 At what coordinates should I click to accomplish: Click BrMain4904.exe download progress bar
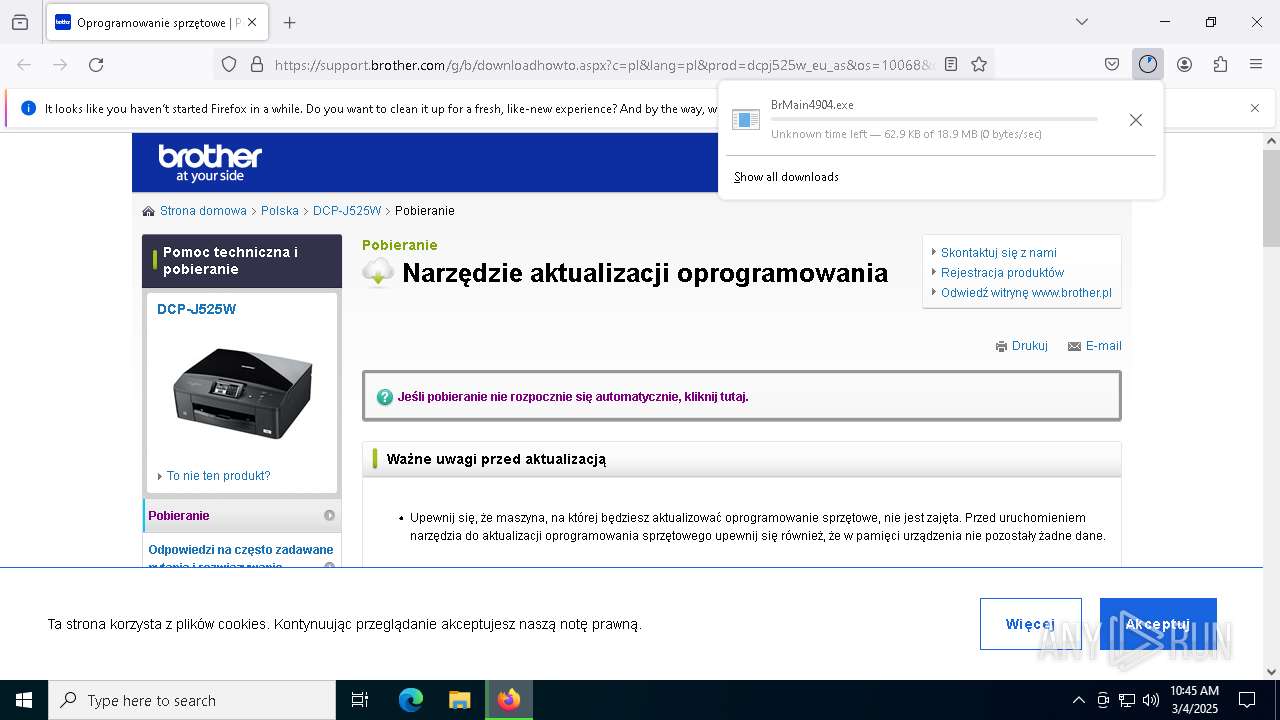(934, 119)
